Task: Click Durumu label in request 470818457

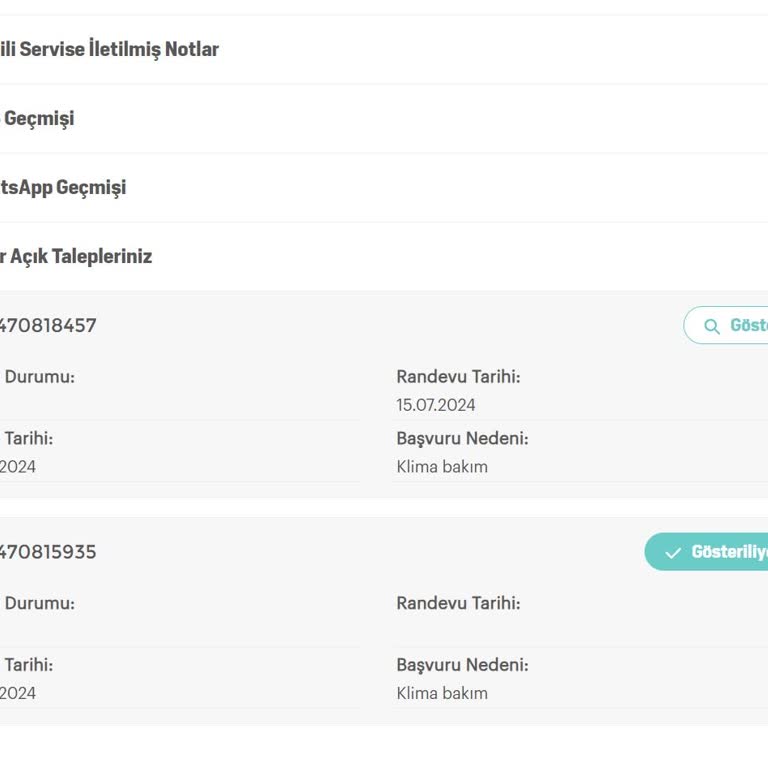Action: coord(39,377)
